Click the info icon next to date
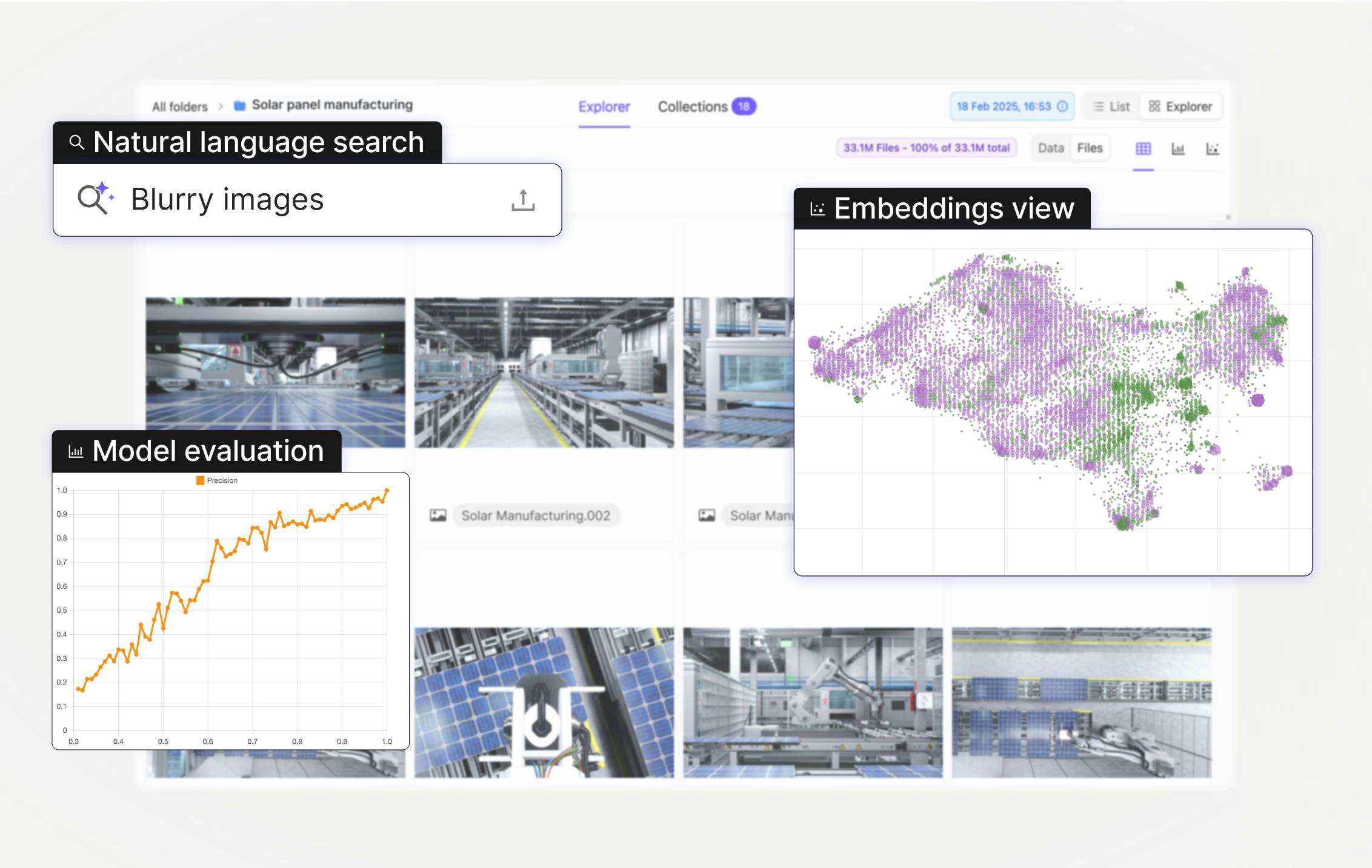Image resolution: width=1372 pixels, height=868 pixels. point(1062,107)
